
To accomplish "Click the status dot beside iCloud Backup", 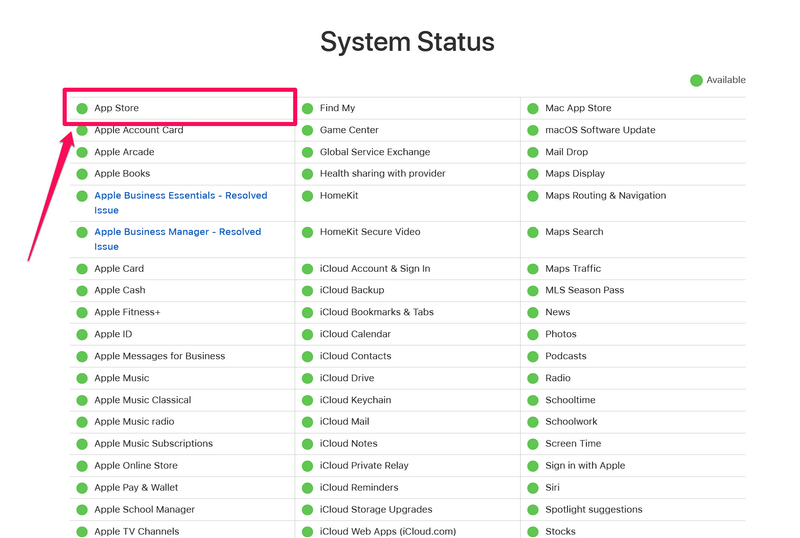I will 308,291.
